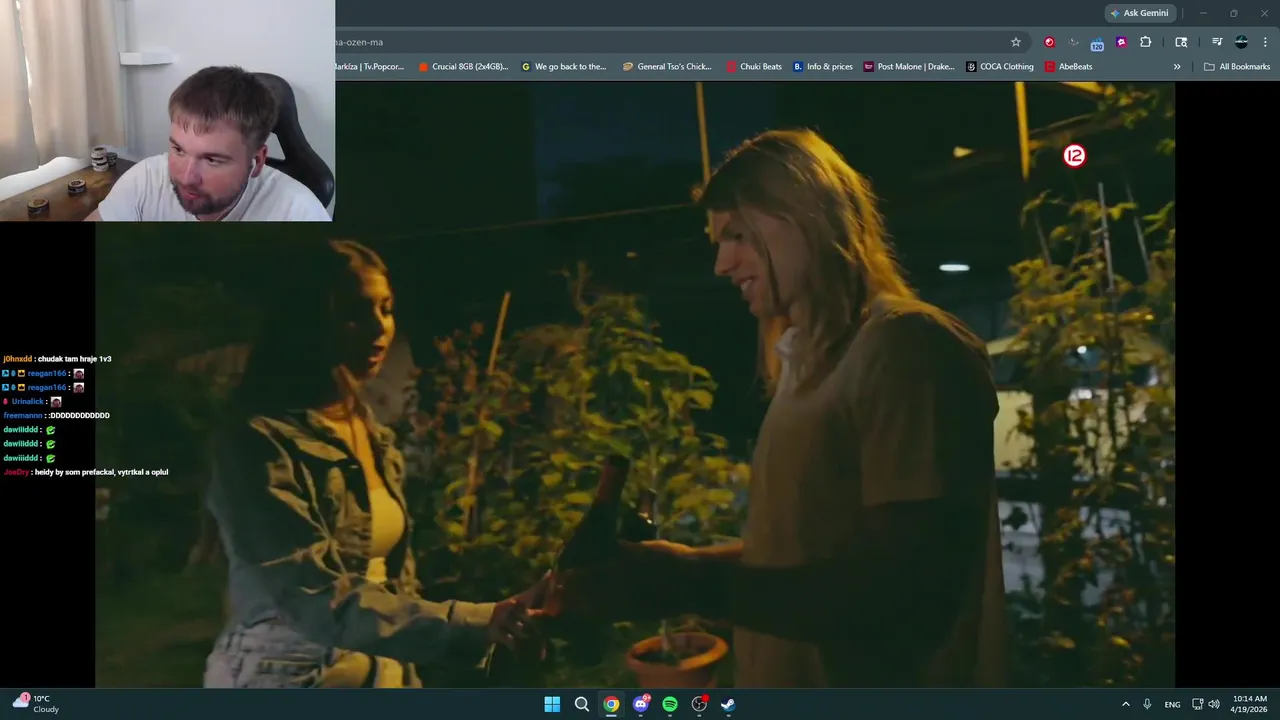Open the Info & prices bookmark
The height and width of the screenshot is (720, 1280).
823,67
